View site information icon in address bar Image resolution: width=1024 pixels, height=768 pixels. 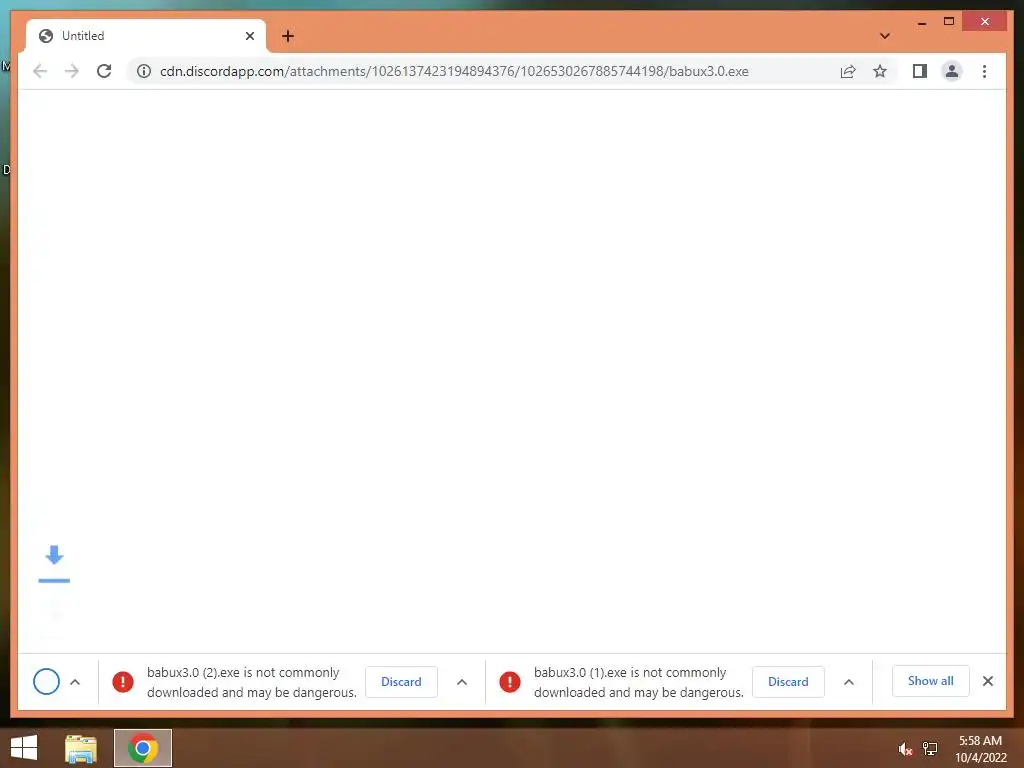click(x=144, y=71)
